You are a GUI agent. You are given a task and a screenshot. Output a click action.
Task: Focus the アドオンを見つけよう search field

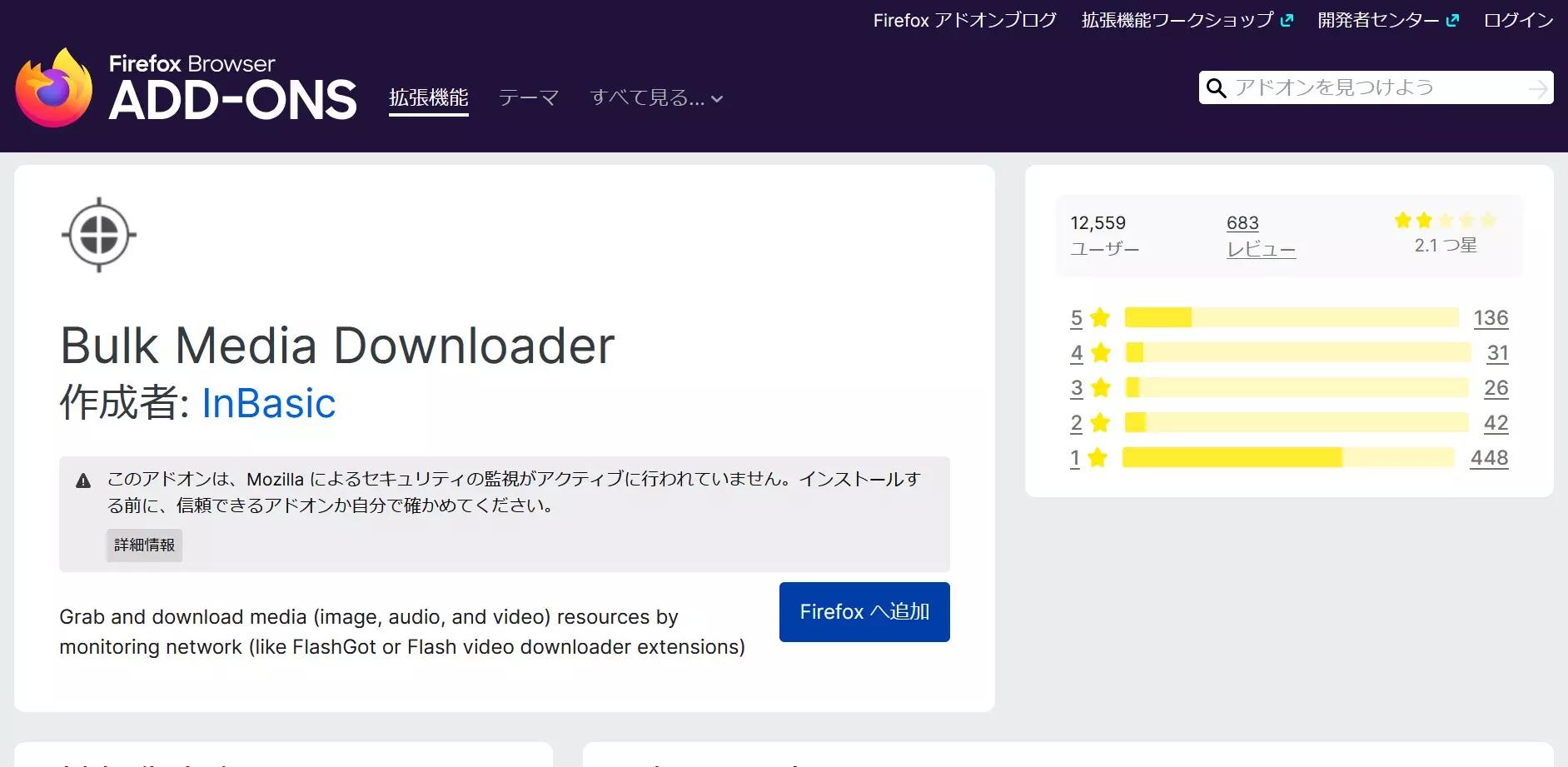click(x=1377, y=87)
